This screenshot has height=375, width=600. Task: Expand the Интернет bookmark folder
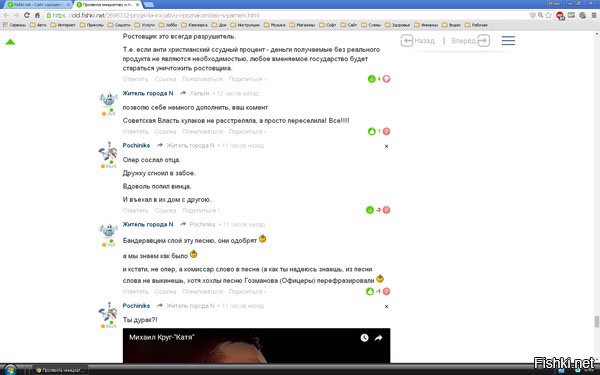(63, 25)
